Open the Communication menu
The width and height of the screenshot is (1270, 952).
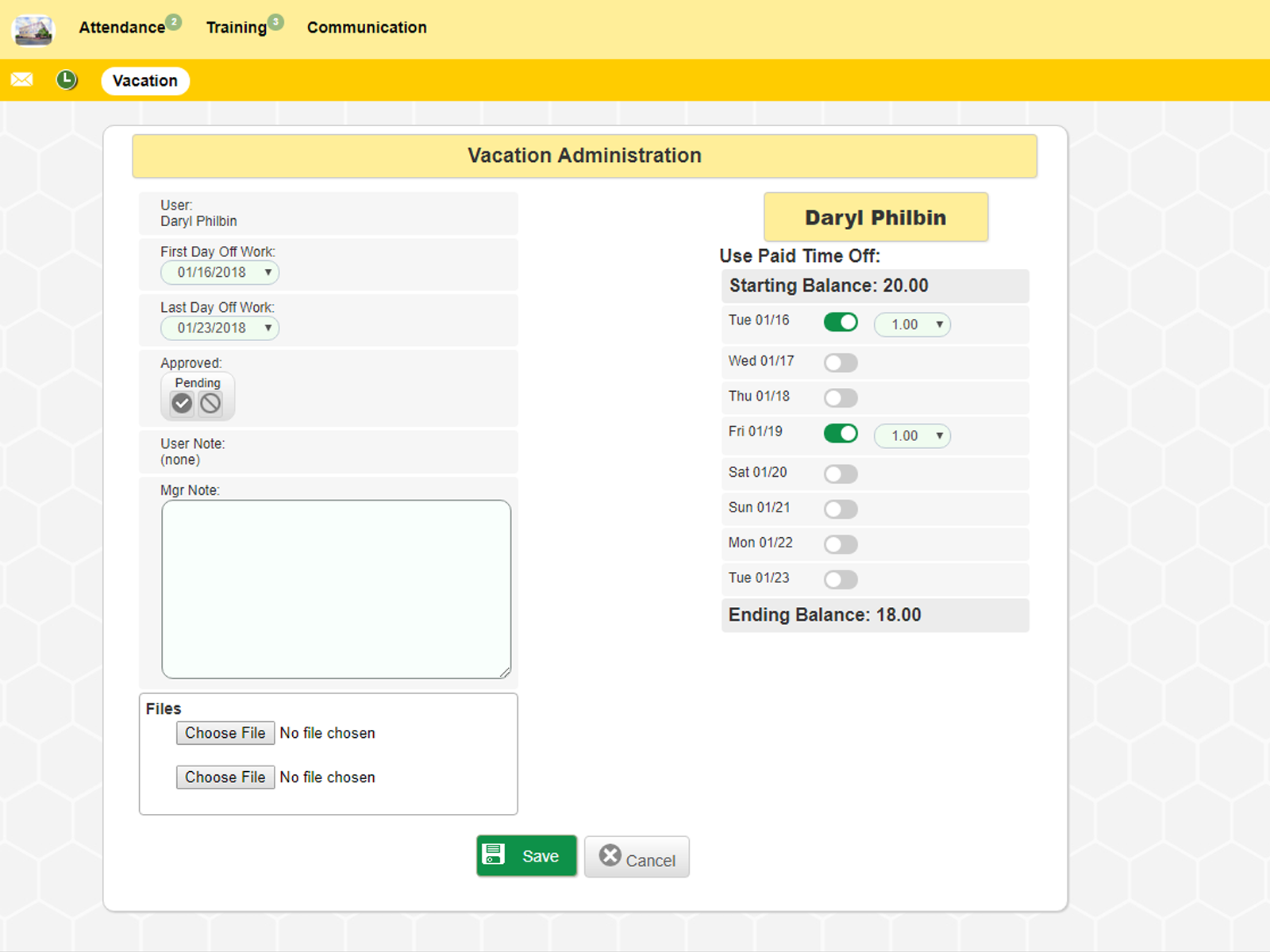tap(367, 27)
